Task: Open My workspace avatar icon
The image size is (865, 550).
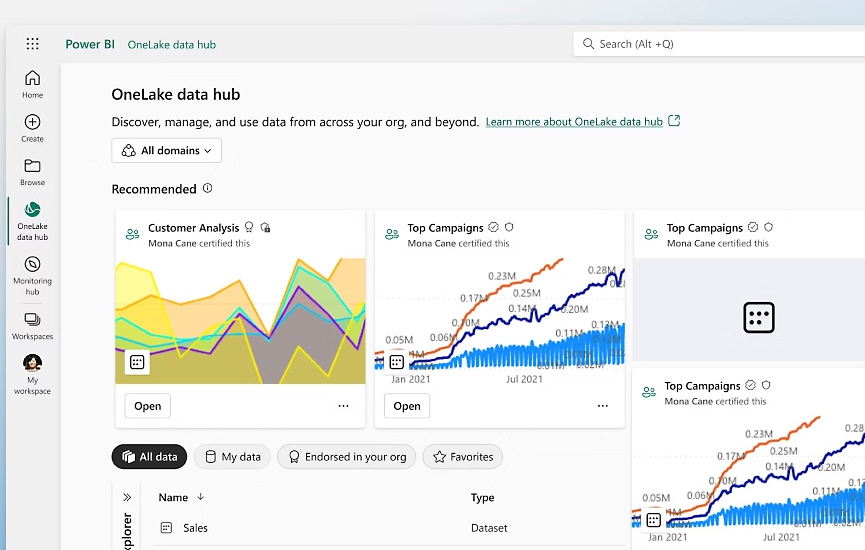Action: [32, 363]
